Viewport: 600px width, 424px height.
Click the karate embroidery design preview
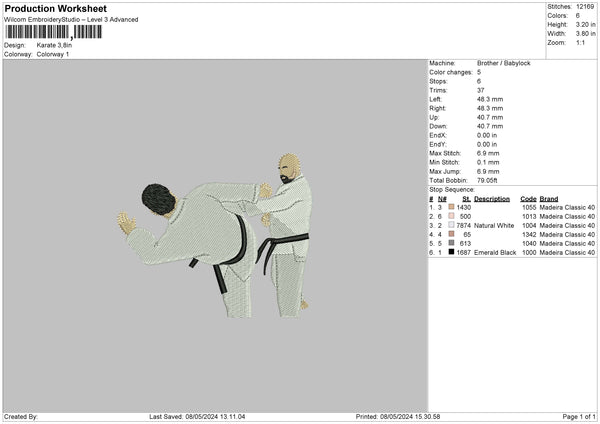tap(214, 235)
